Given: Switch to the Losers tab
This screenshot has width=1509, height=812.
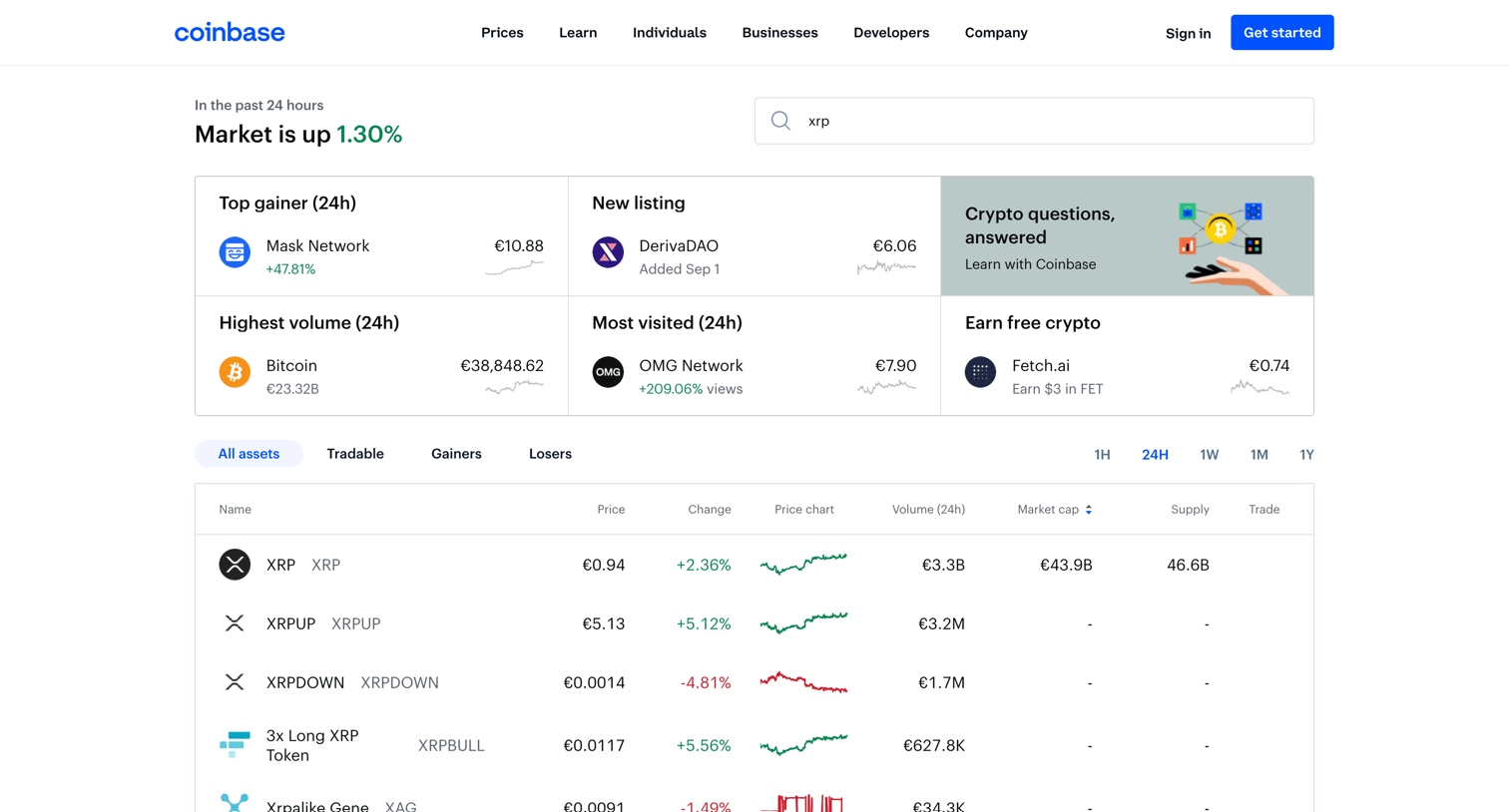Looking at the screenshot, I should click(550, 454).
